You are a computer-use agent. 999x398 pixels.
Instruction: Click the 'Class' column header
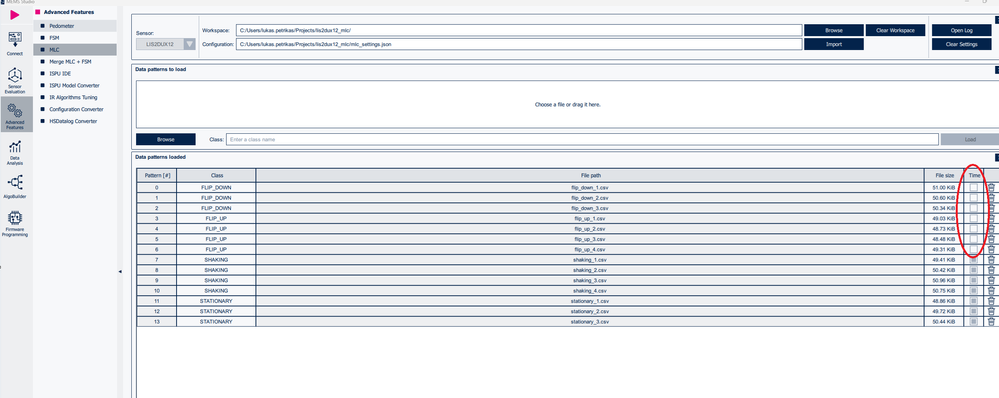(217, 175)
